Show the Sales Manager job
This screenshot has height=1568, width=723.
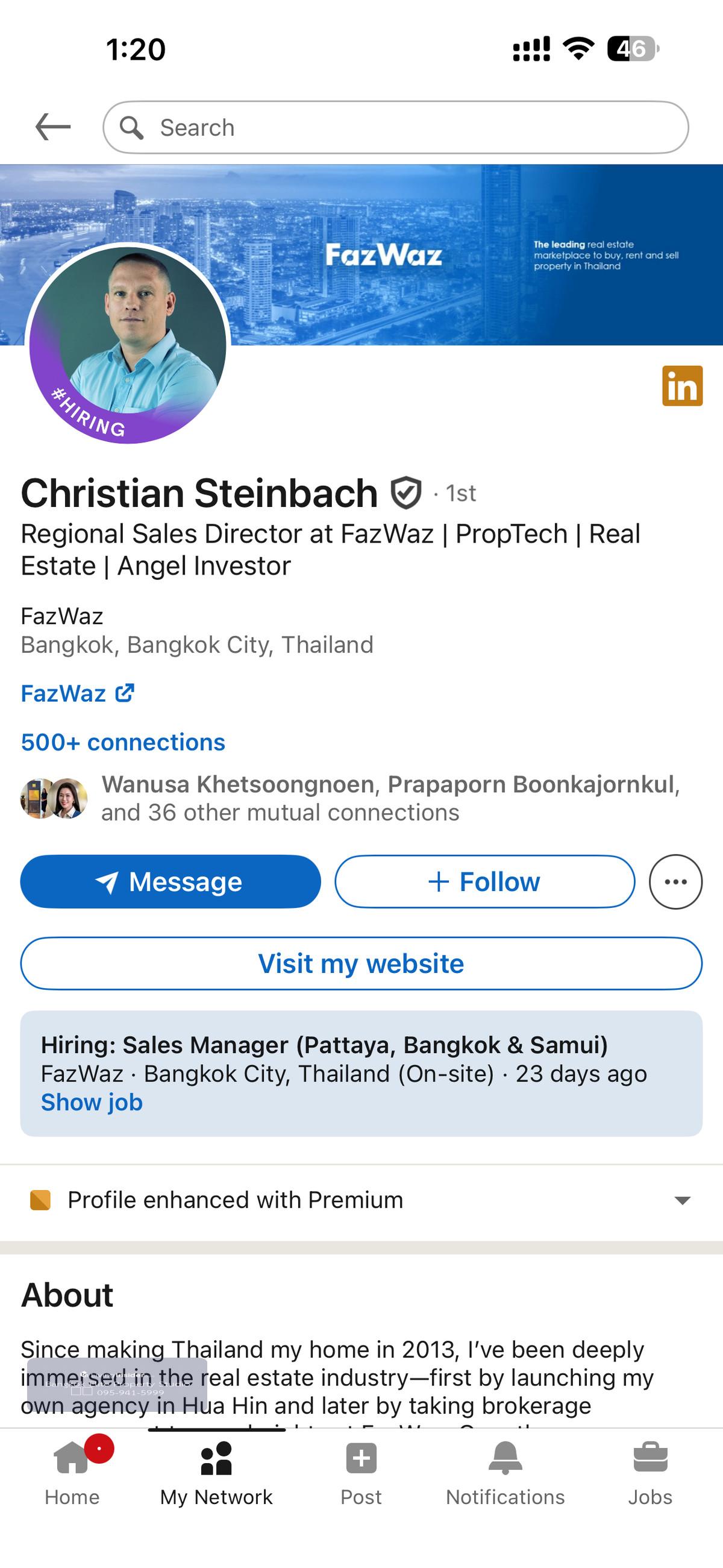click(x=92, y=1103)
